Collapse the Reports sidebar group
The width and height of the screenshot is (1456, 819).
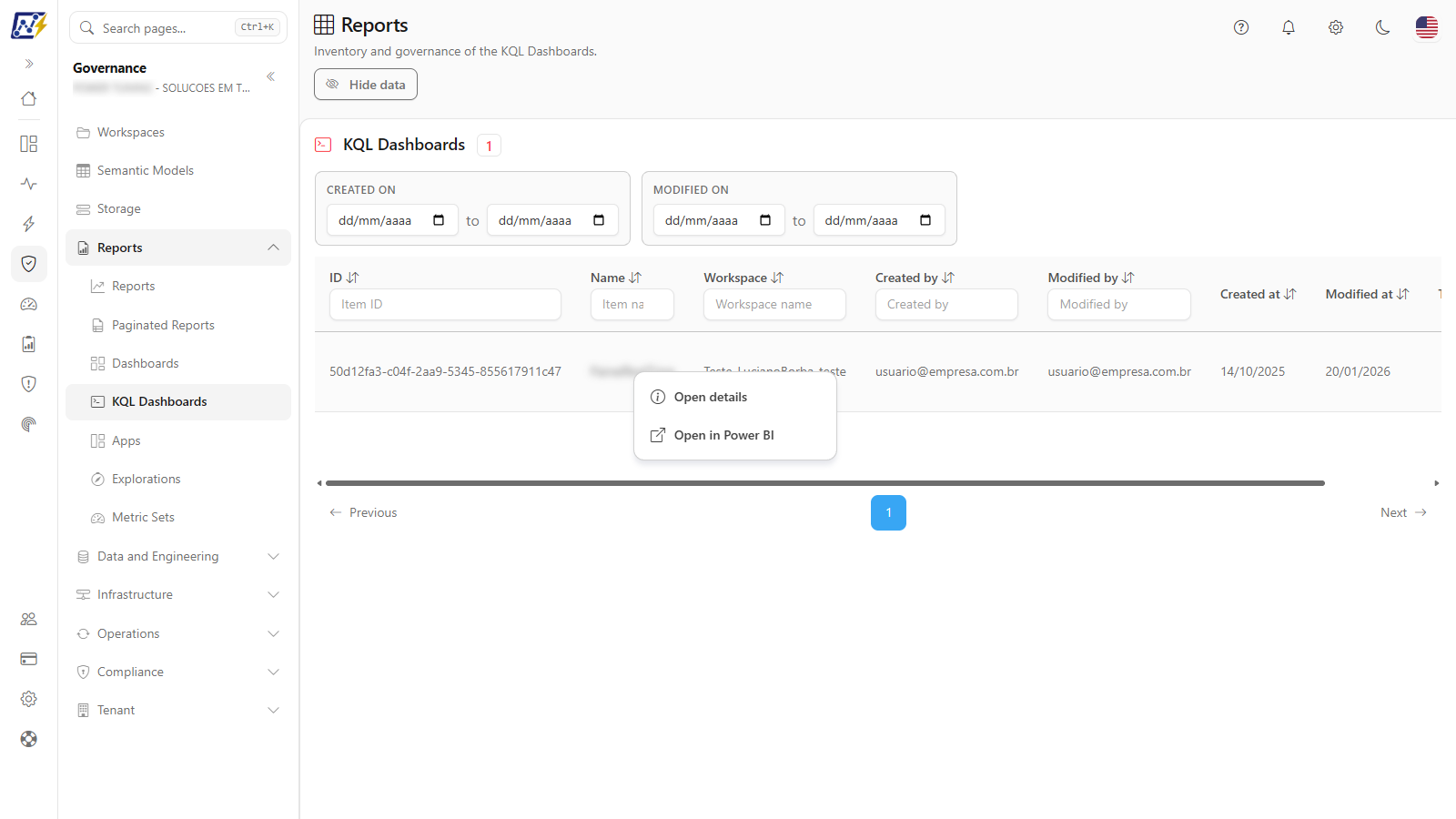click(x=178, y=248)
